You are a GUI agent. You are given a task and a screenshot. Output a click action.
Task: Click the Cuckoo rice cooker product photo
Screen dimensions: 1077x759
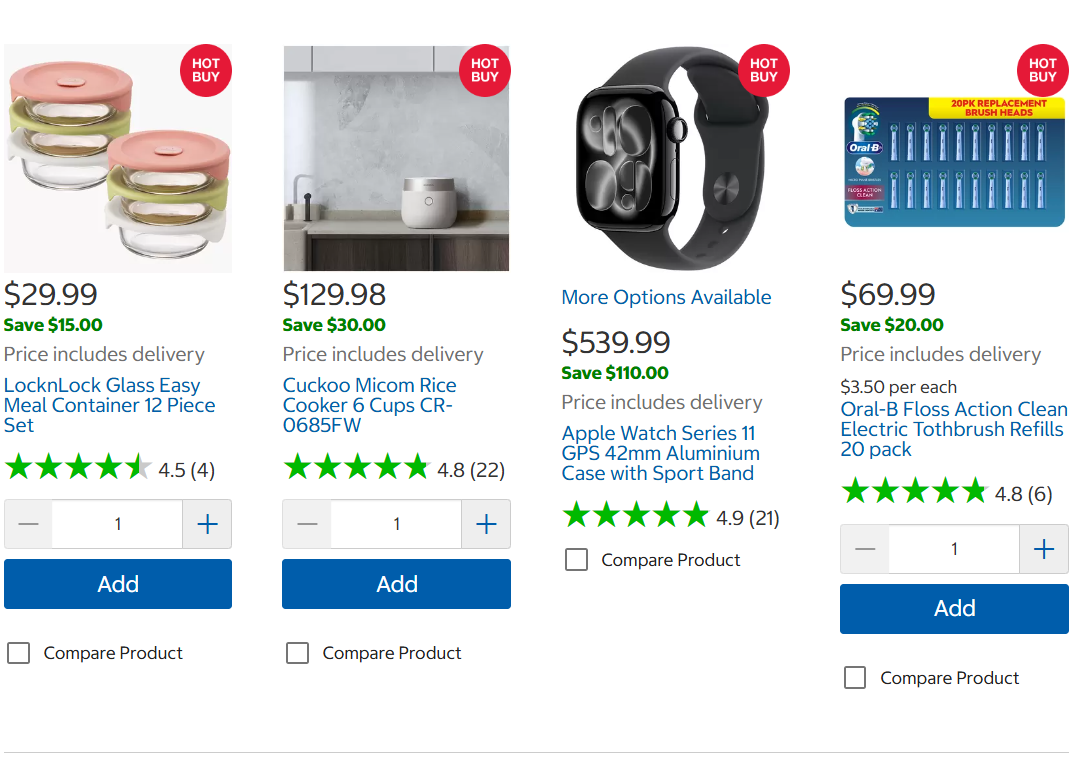point(396,160)
